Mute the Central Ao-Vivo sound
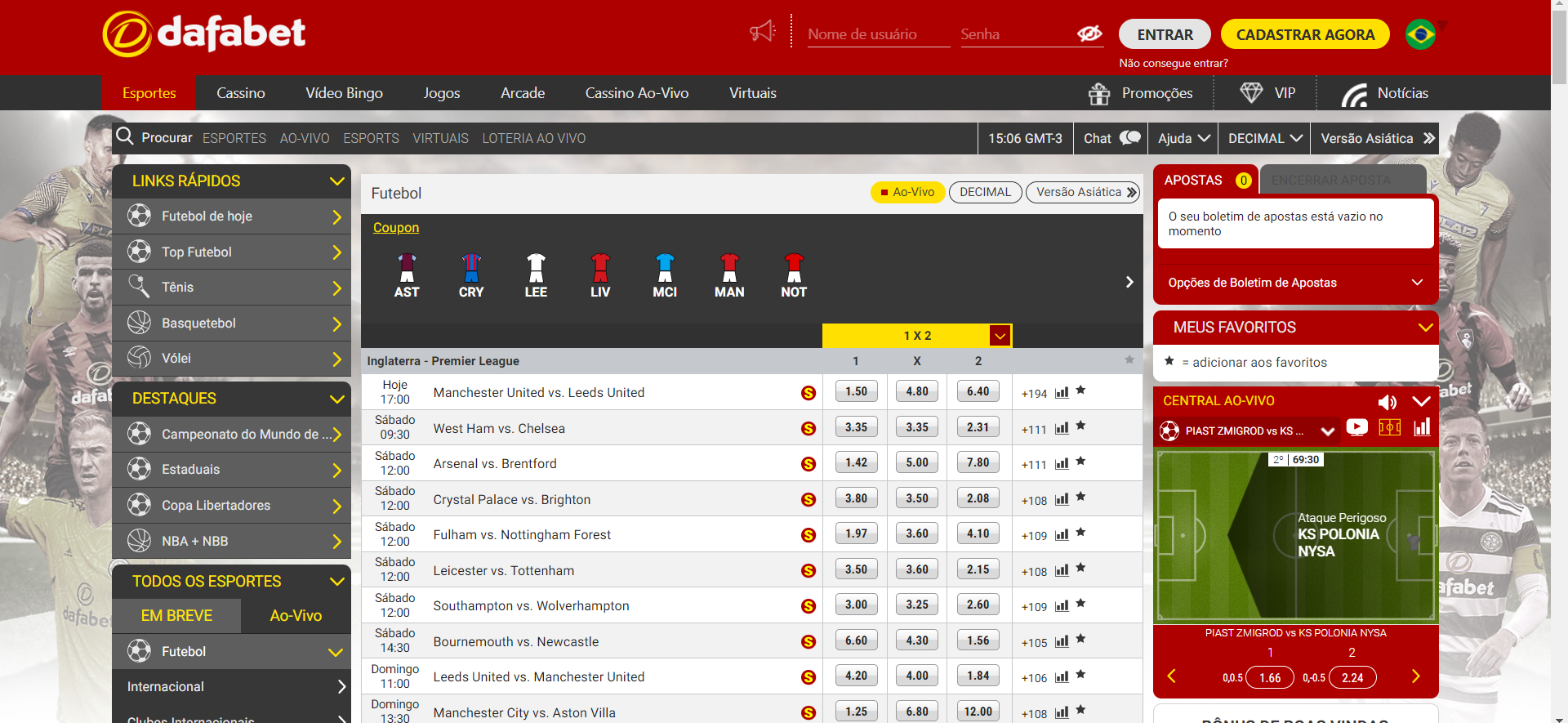 pos(1388,402)
